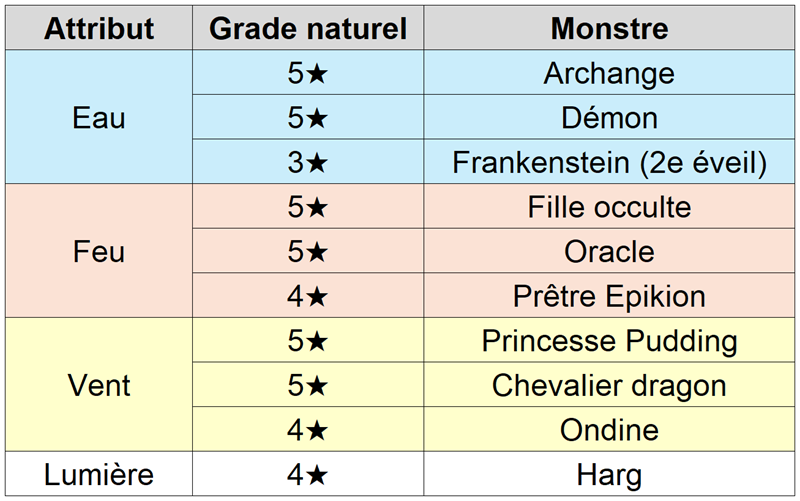Click the Fille occulte cell

(609, 207)
